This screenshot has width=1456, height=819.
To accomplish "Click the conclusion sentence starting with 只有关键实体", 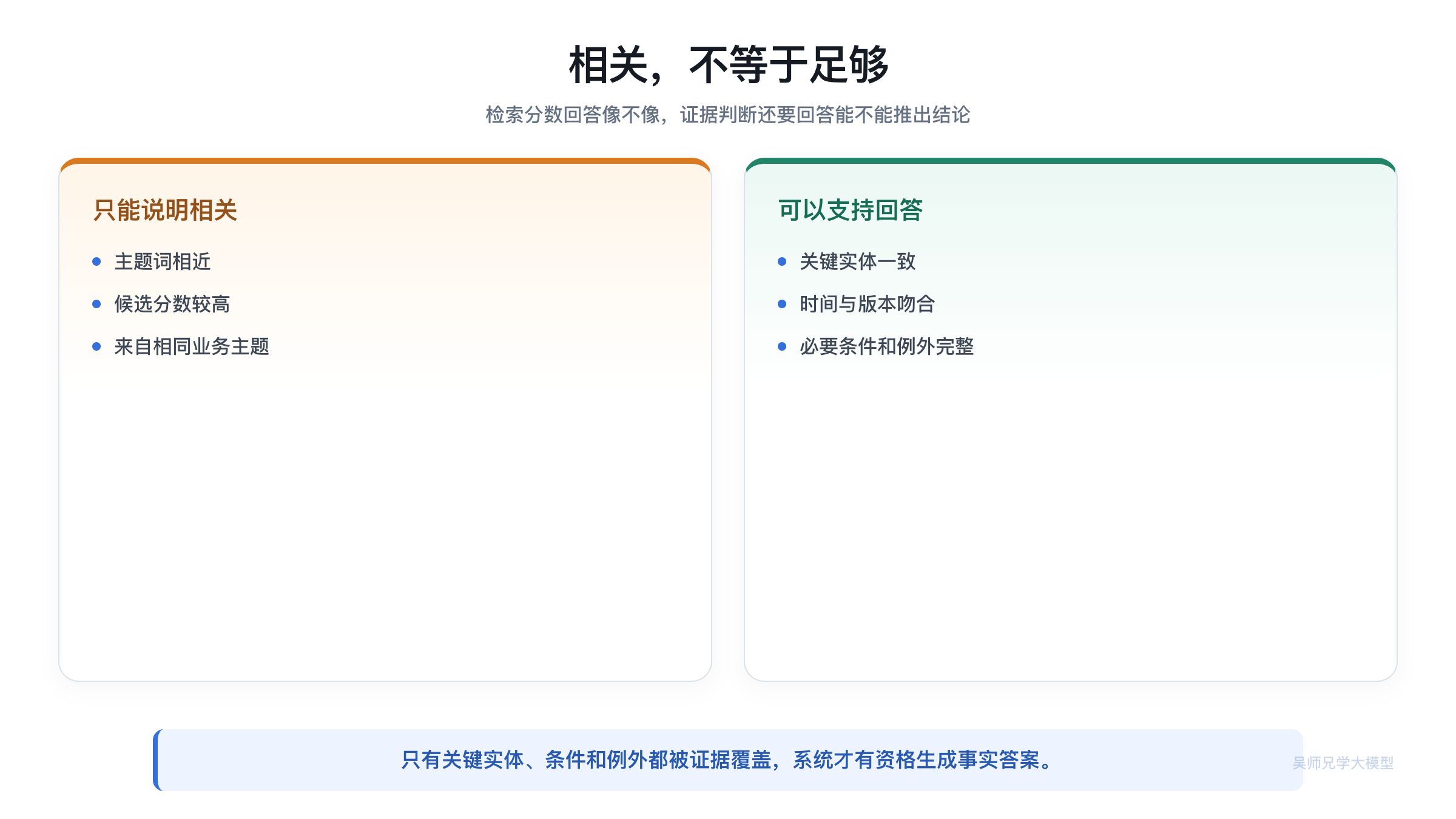I will point(728,760).
